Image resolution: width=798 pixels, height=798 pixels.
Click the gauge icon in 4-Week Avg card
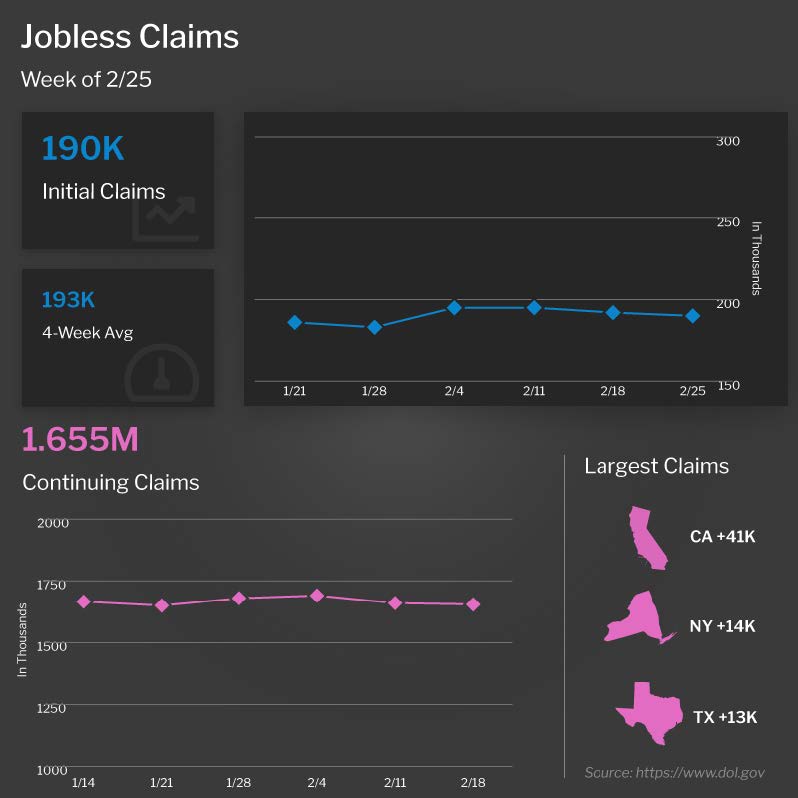point(161,374)
